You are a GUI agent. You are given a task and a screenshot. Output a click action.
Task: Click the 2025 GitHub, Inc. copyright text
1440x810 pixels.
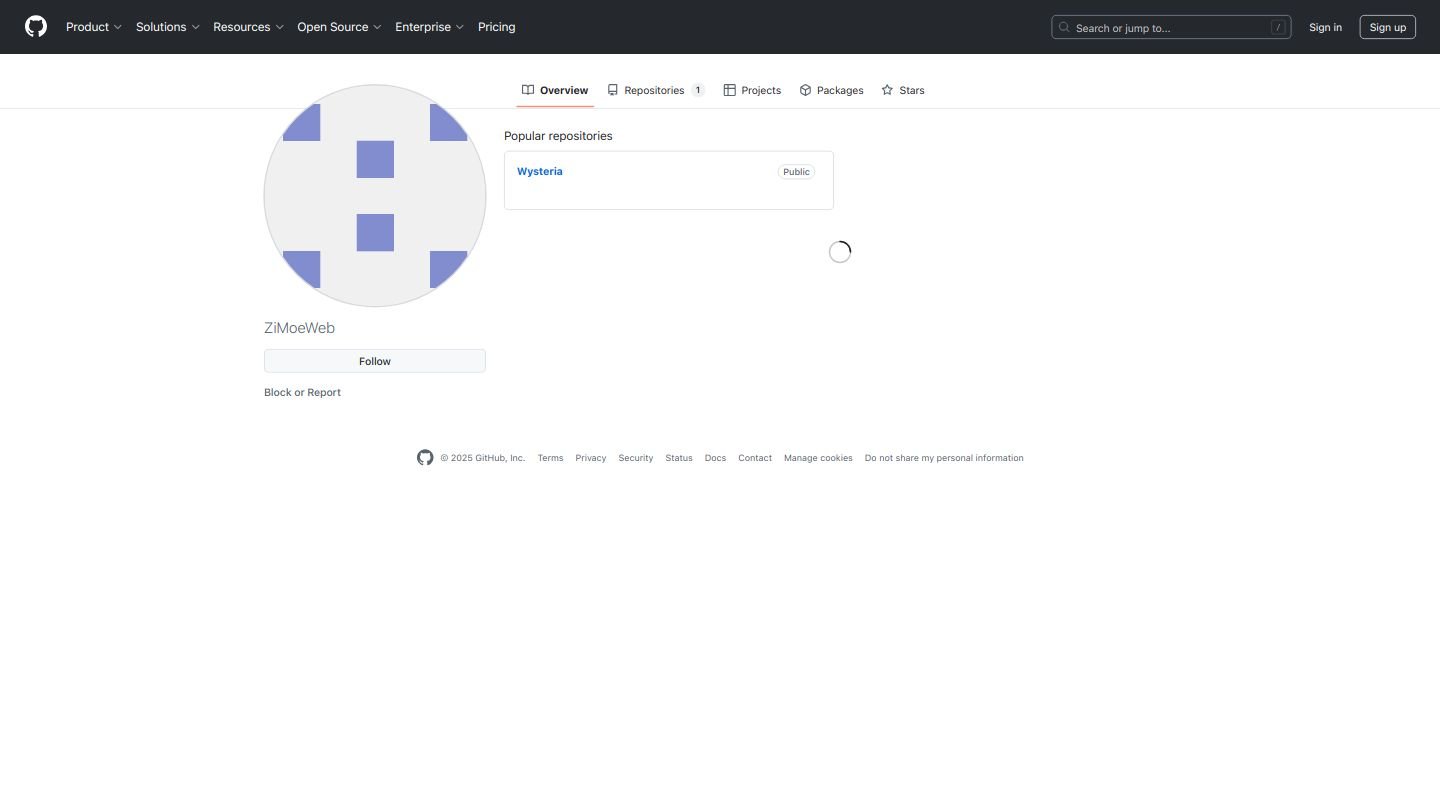tap(483, 458)
